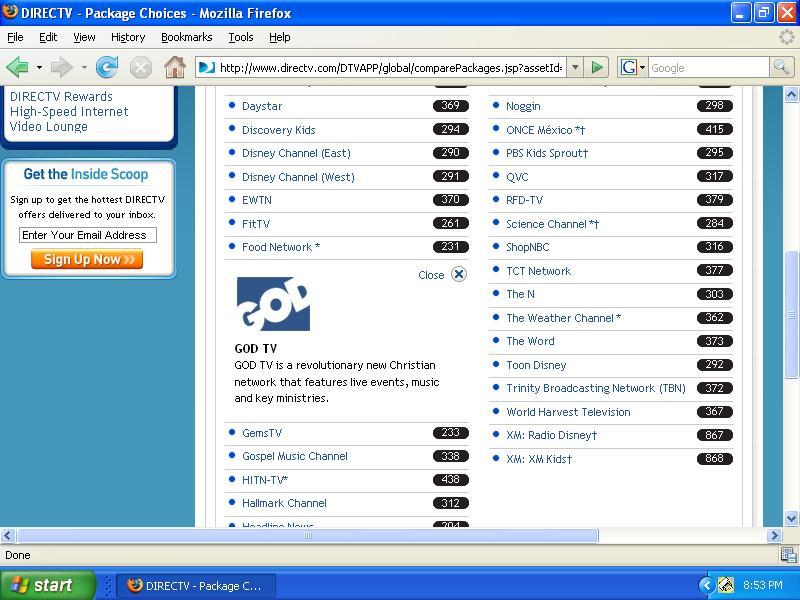
Task: Open DIRECTV Rewards link
Action: coord(61,96)
